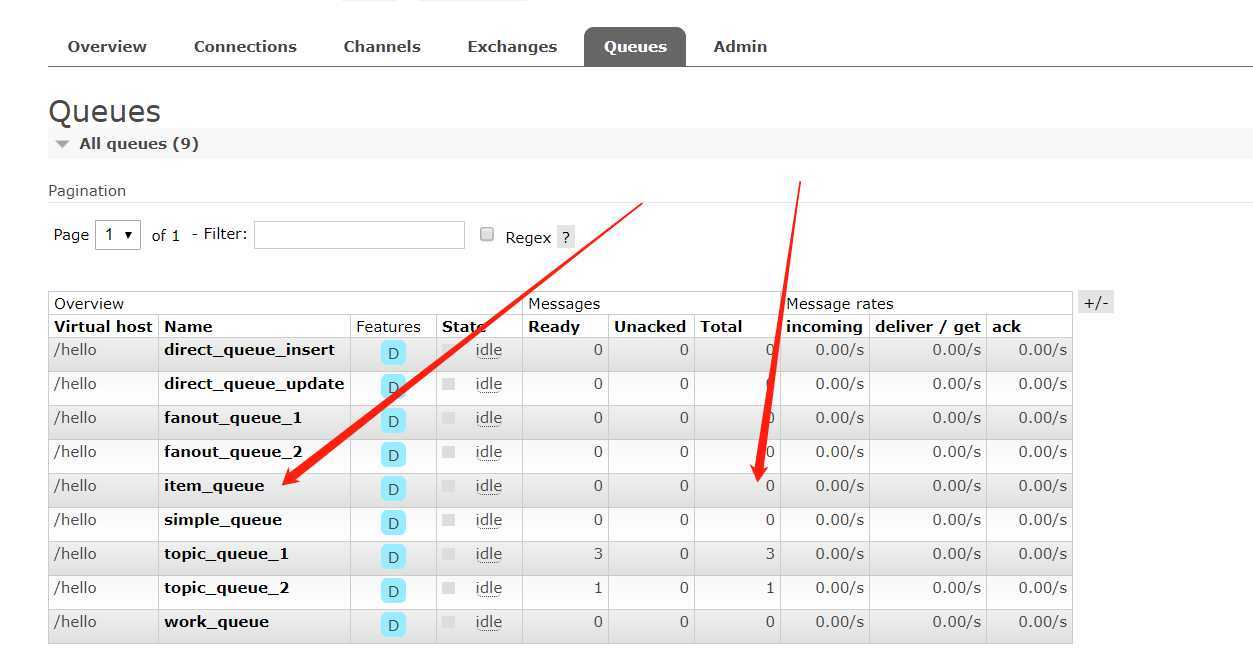Click the state indicator square for fanout_queue_1
Image resolution: width=1253 pixels, height=665 pixels.
[448, 418]
